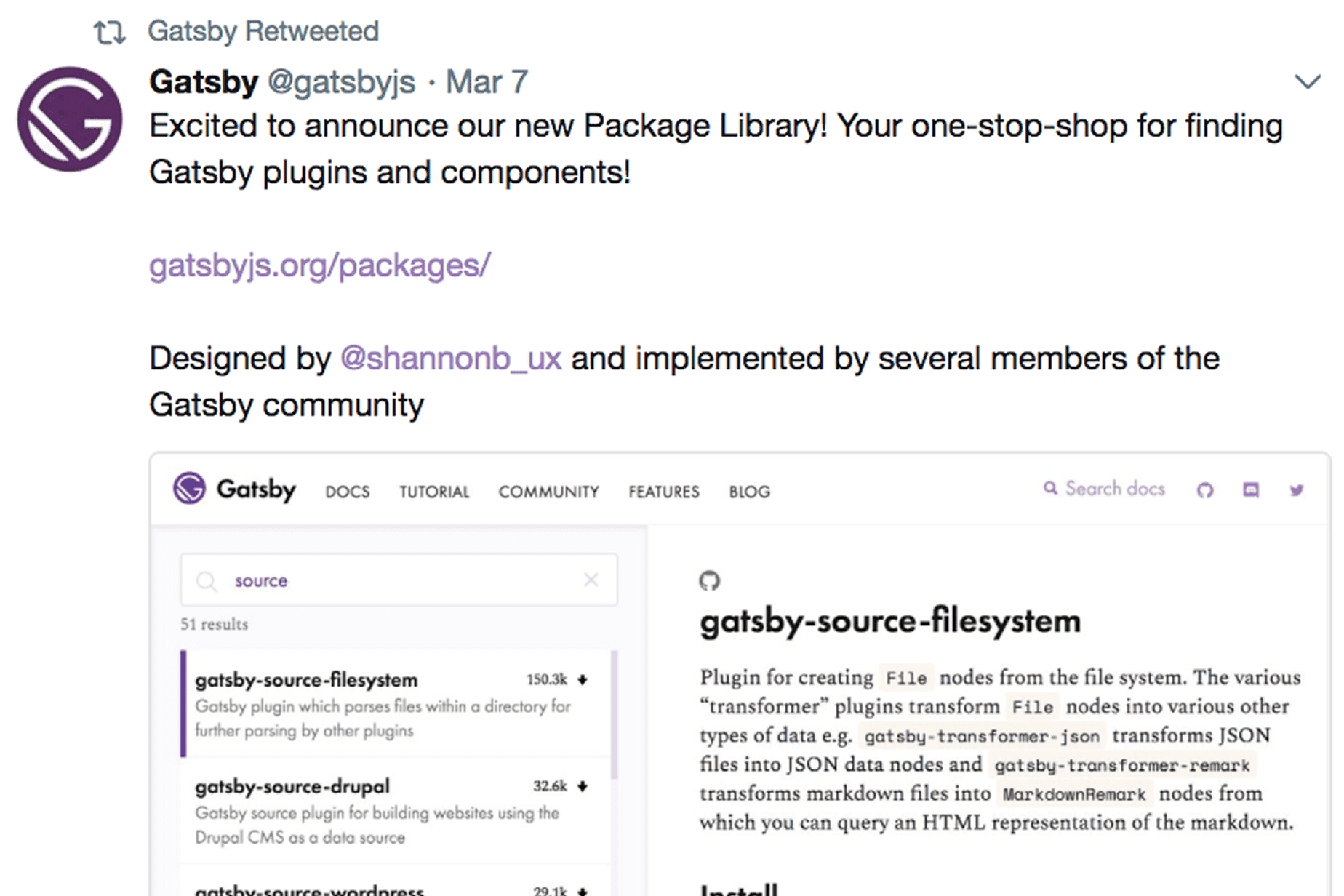Click the download arrow next to 150.3k

tap(583, 680)
